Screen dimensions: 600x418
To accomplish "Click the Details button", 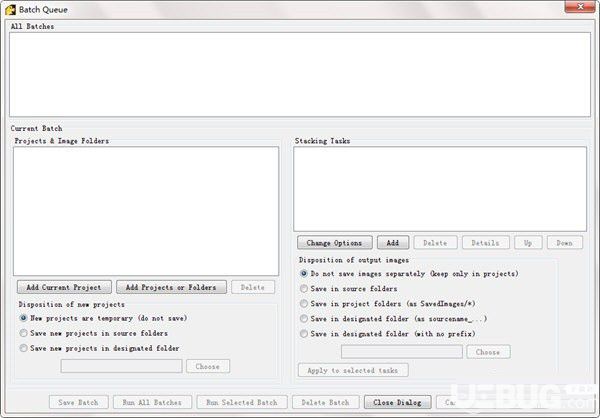I will pos(486,243).
